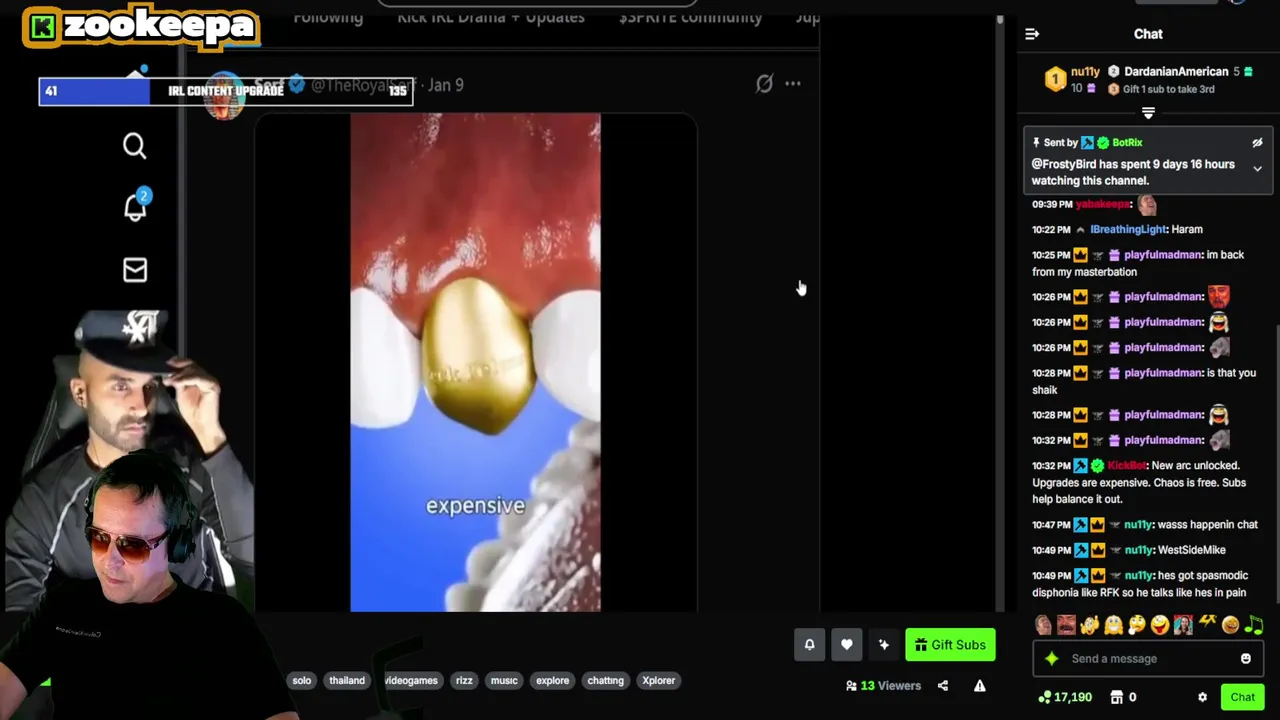Click nu11y's first-place leaderboard badge

[x=1055, y=79]
